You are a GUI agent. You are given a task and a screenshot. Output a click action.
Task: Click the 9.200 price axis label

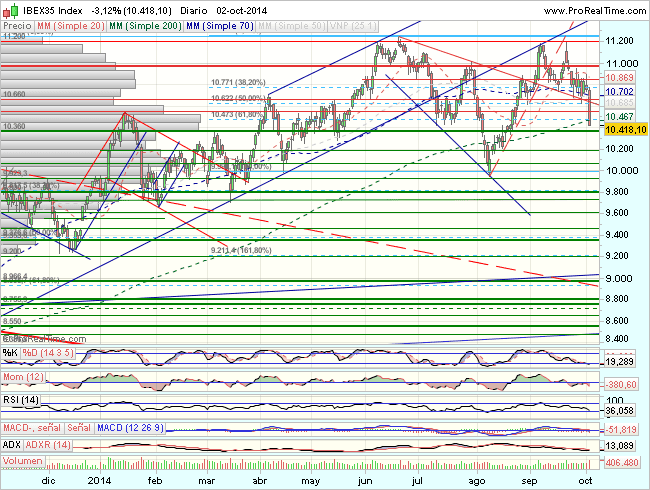tap(617, 256)
